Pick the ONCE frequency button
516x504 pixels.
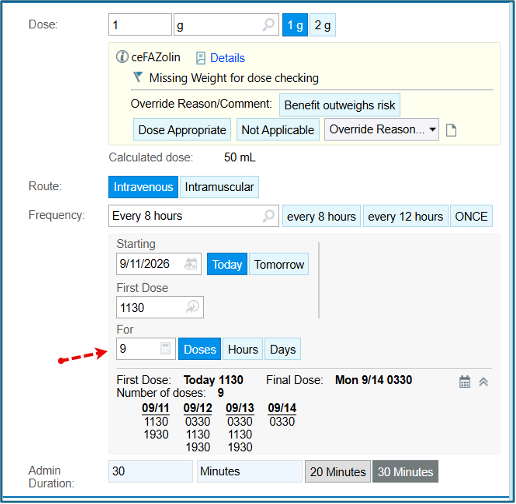(471, 216)
